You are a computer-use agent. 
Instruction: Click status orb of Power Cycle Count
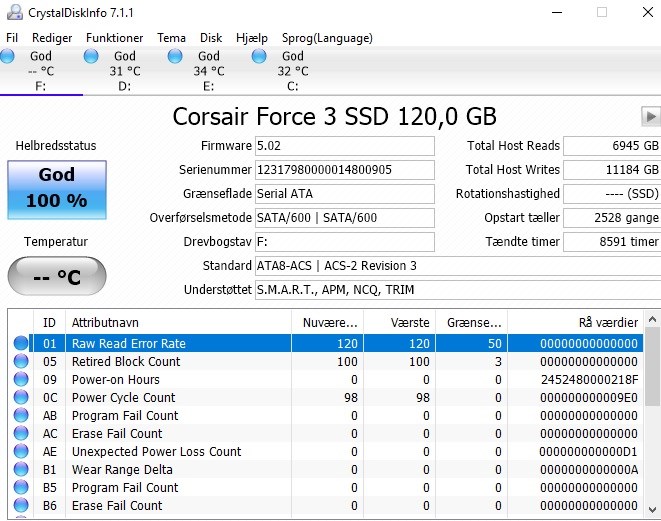click(21, 397)
